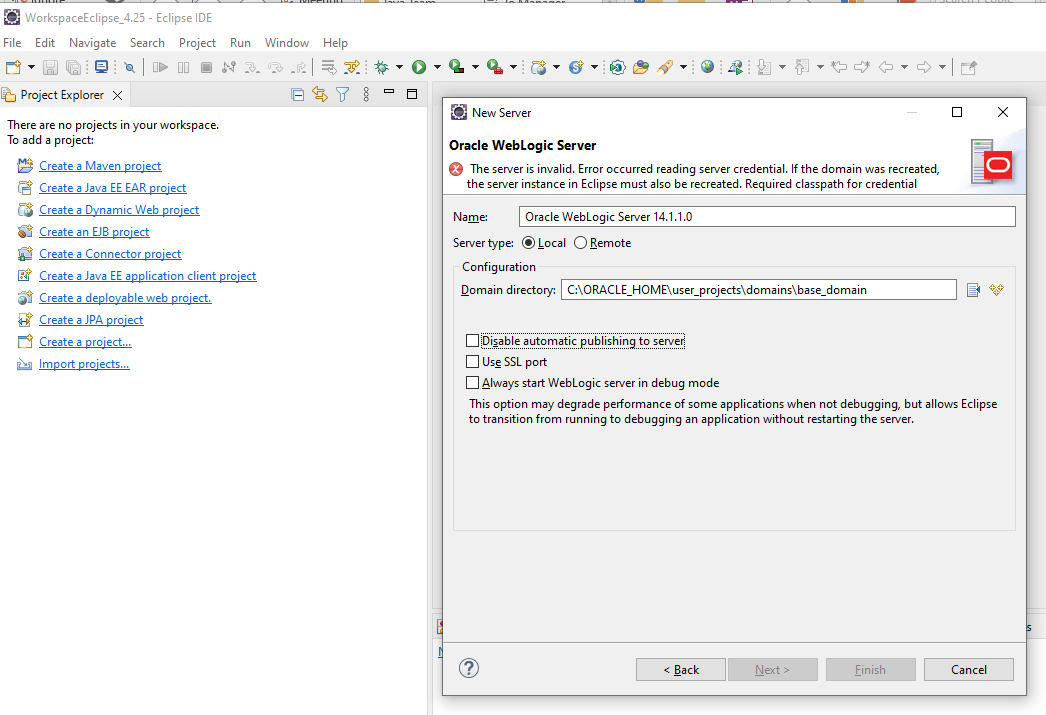Click the Resume debug icon

[x=160, y=67]
